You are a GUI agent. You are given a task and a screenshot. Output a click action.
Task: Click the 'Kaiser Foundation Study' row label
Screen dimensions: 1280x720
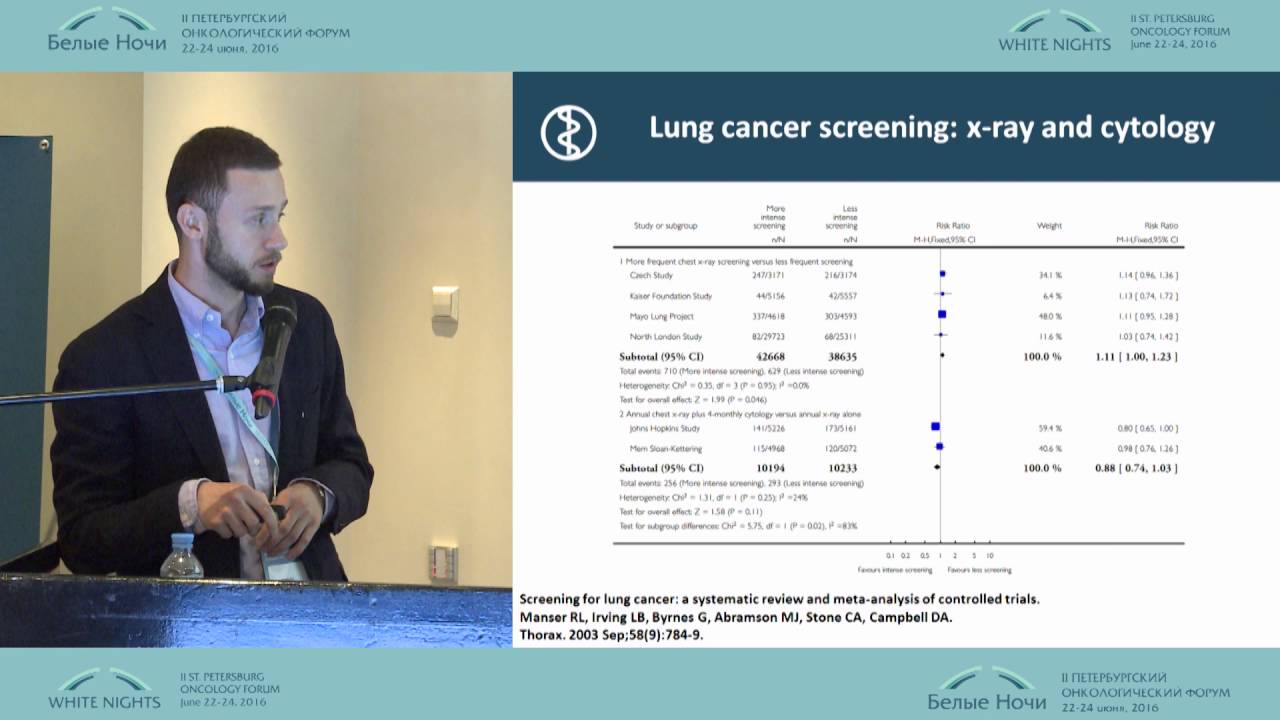click(670, 296)
